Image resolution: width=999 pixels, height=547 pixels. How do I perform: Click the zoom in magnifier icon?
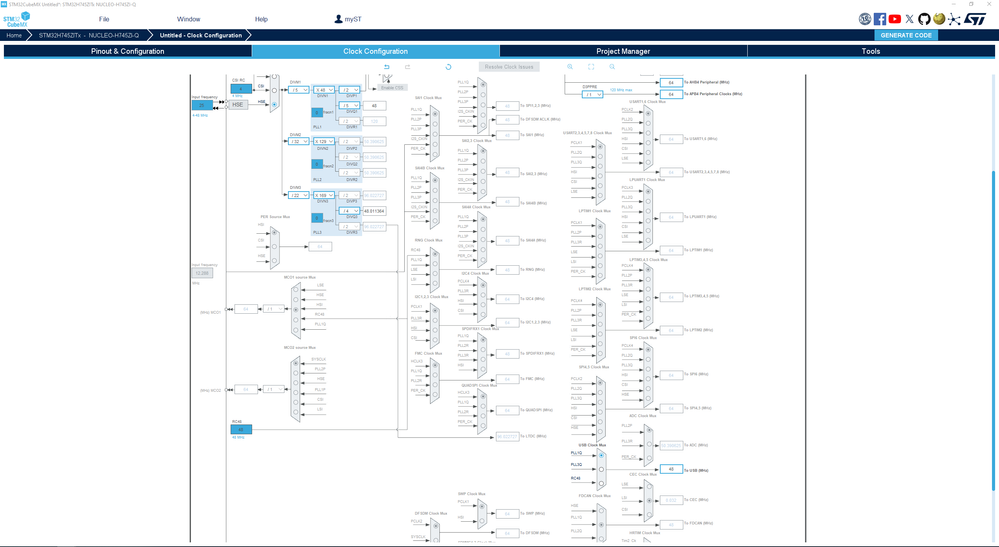[x=570, y=67]
